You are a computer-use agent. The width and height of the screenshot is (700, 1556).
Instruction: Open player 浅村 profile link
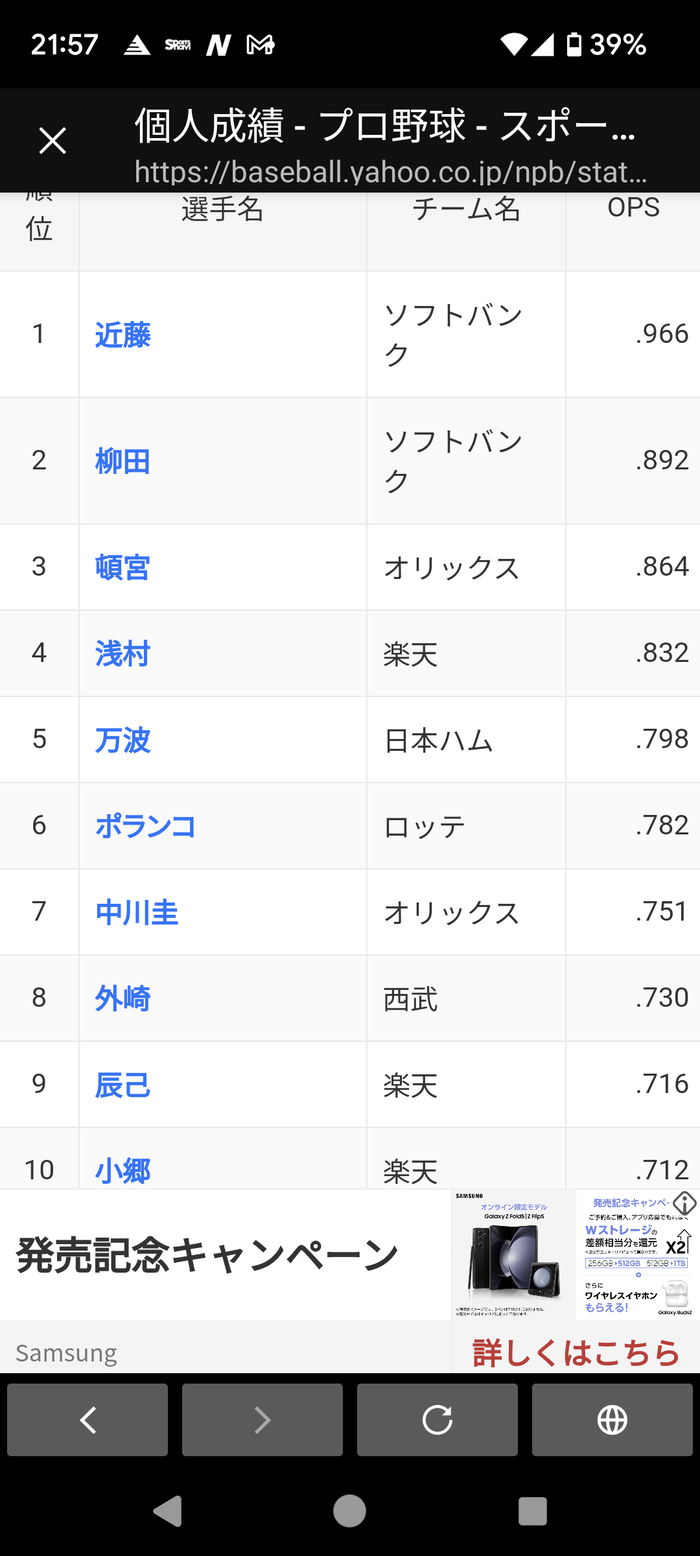coord(123,653)
